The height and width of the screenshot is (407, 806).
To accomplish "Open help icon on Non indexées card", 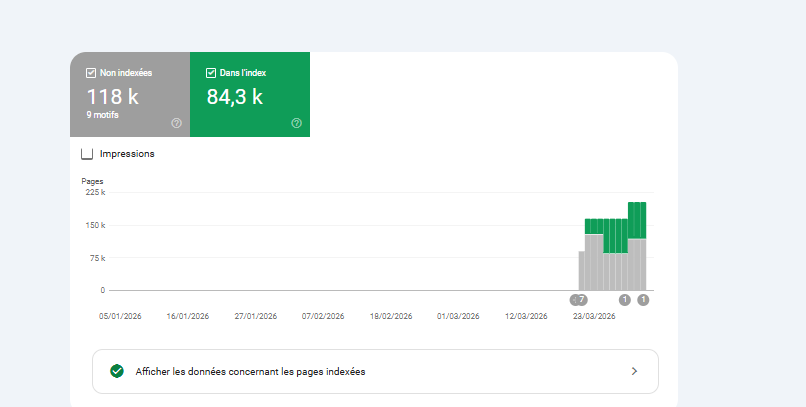I will coord(176,123).
